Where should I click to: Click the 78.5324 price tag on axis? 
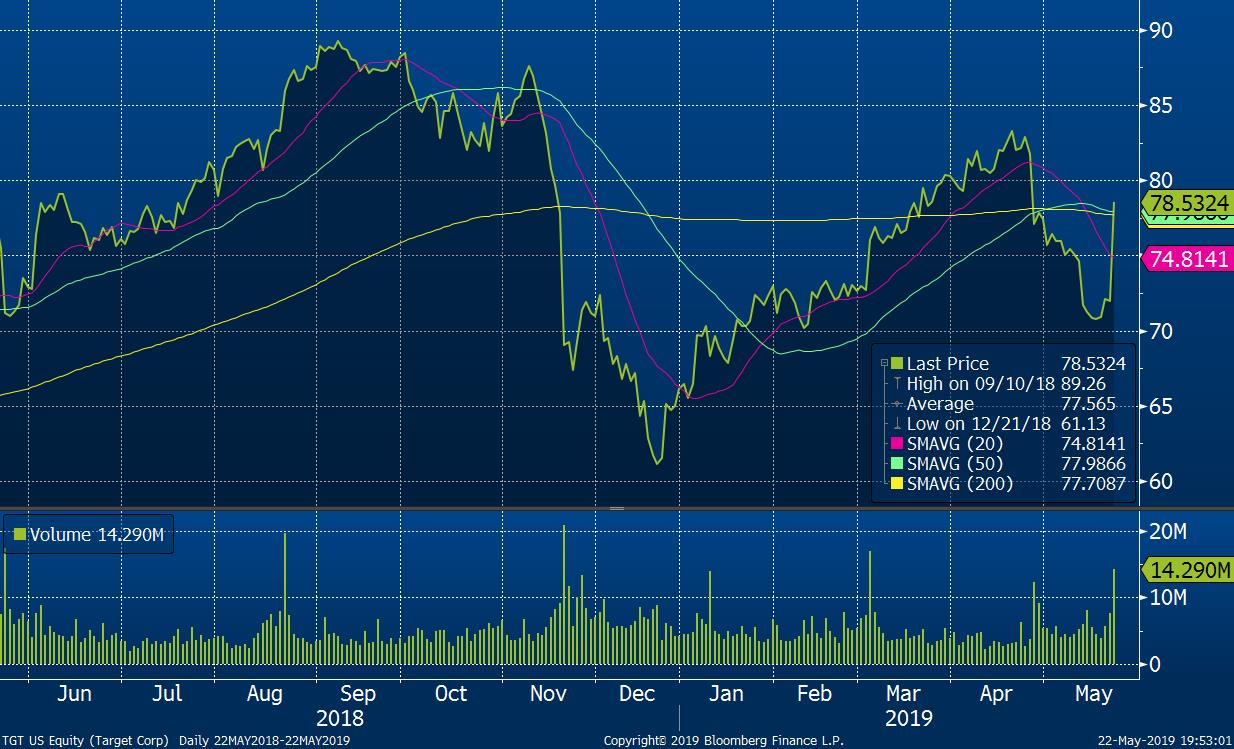1187,204
